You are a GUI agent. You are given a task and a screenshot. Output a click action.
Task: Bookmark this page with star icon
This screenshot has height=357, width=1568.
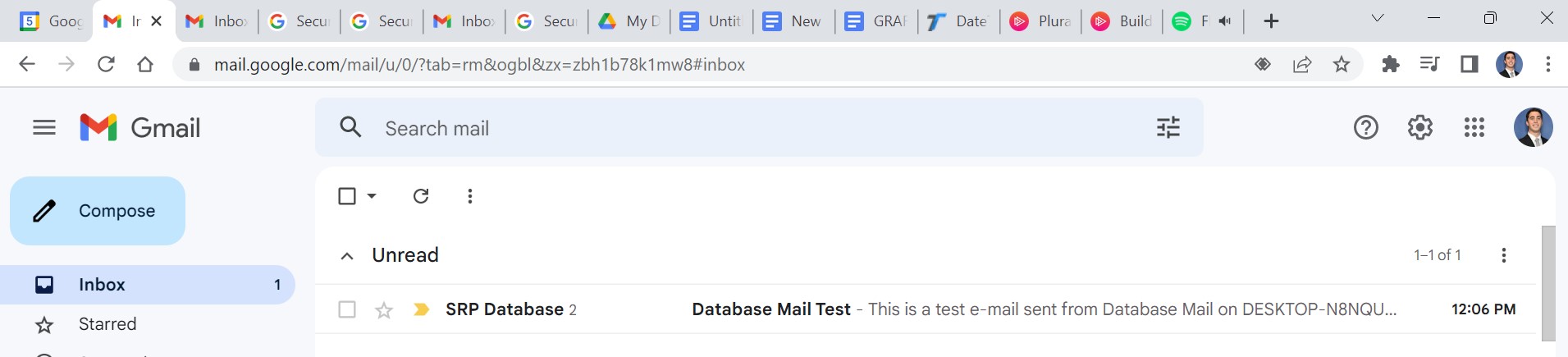tap(1342, 64)
